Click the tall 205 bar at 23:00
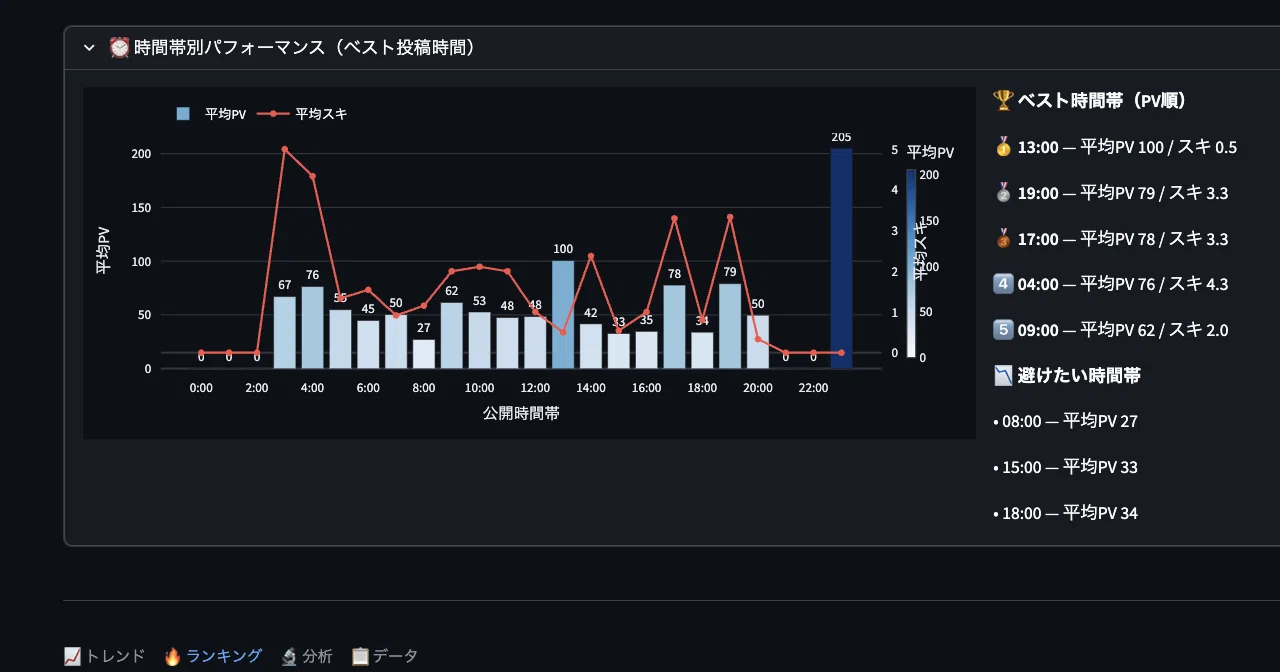Image resolution: width=1280 pixels, height=672 pixels. pos(841,258)
